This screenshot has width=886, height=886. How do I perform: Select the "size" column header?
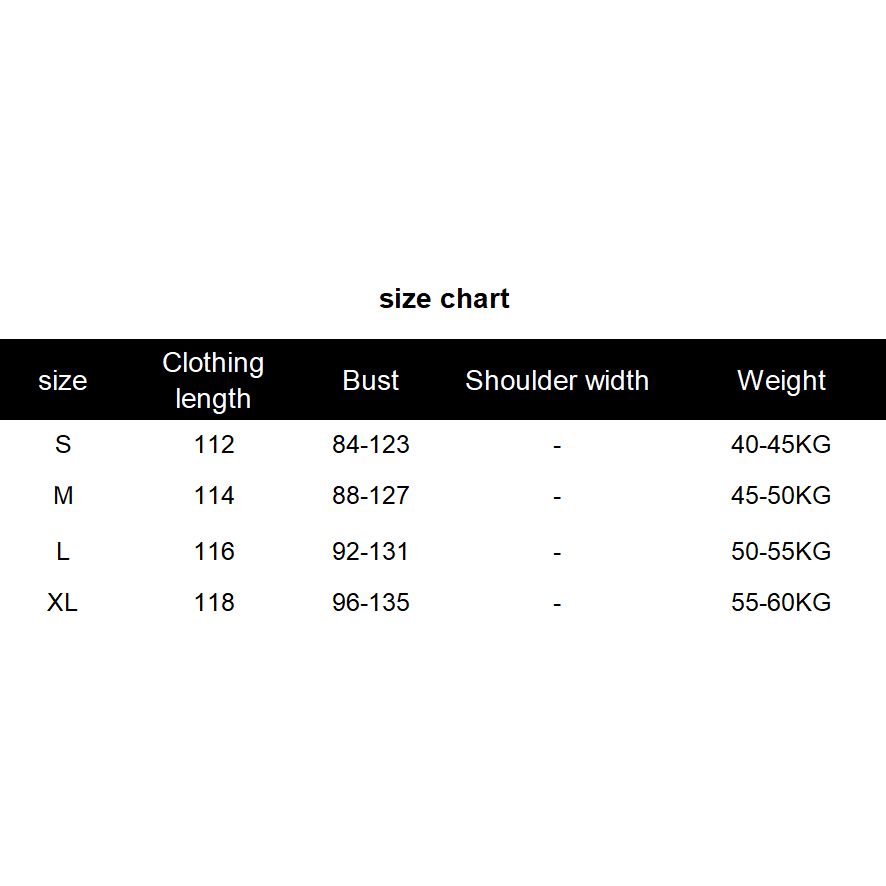coord(63,381)
